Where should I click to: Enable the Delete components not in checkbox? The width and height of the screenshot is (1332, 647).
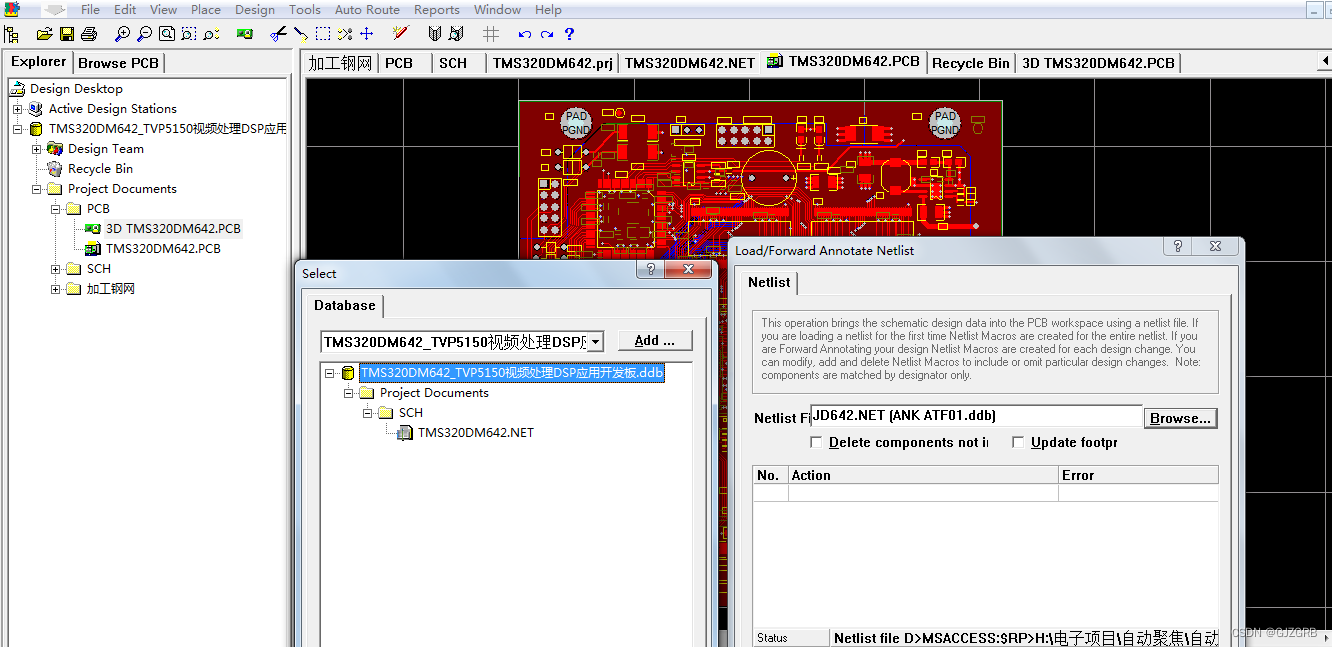[x=816, y=442]
